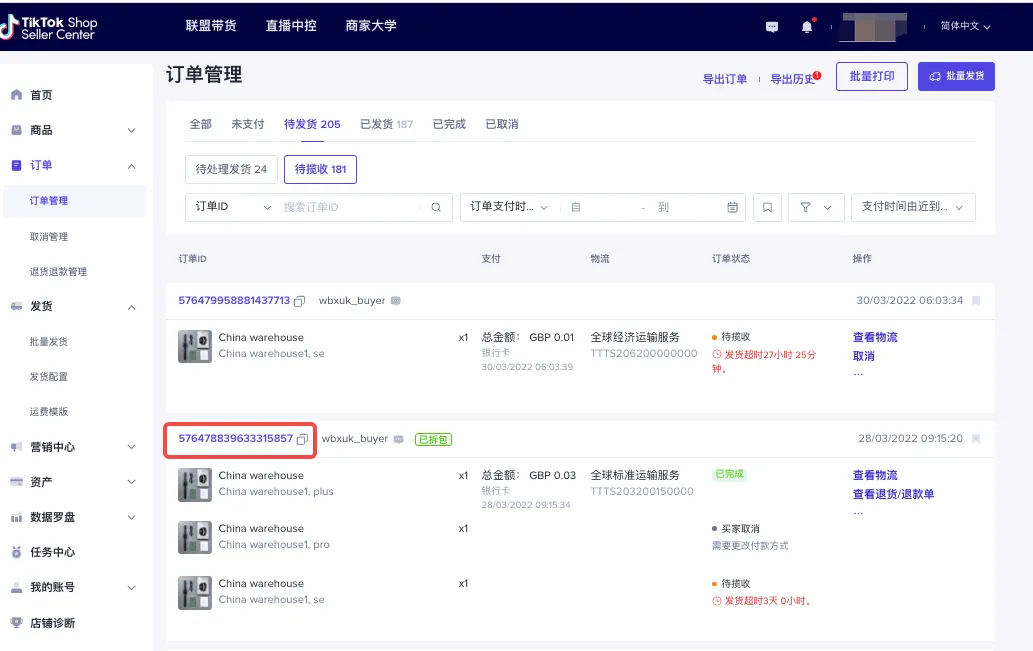Open the 支付时间由近到远 sort dropdown
1033x651 pixels.
[x=911, y=207]
